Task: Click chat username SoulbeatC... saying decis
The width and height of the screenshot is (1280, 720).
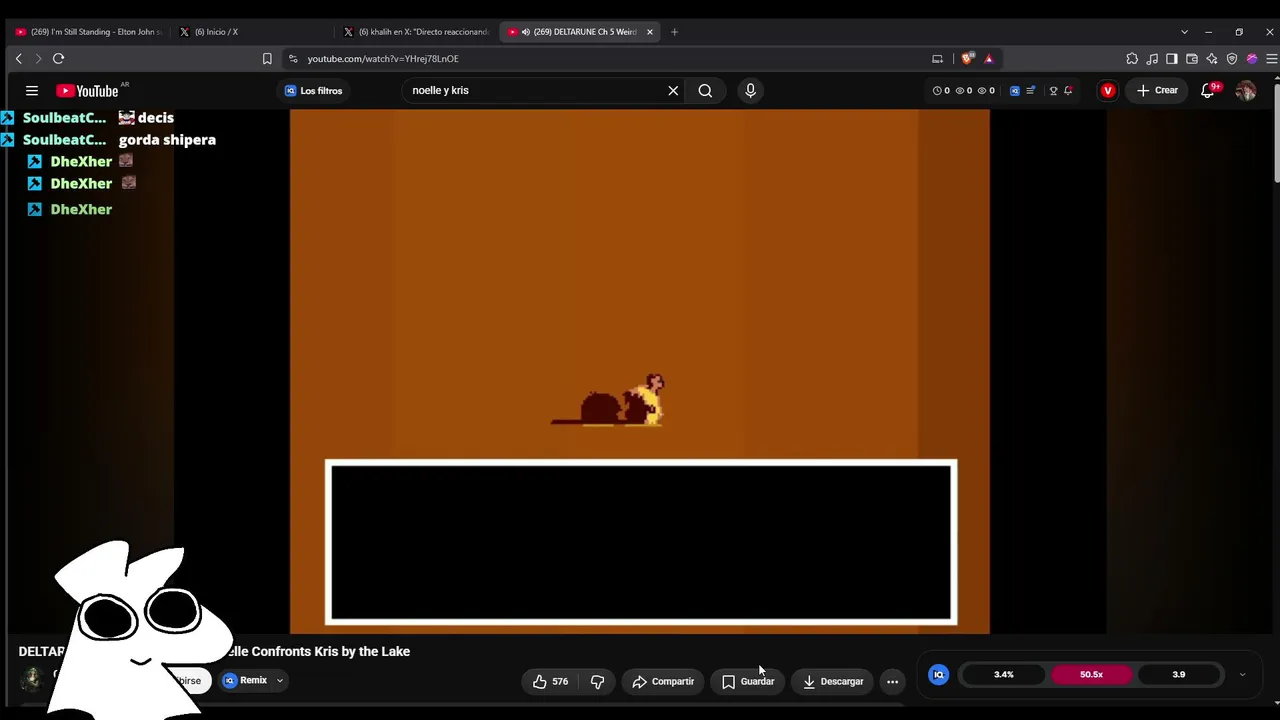Action: [64, 118]
